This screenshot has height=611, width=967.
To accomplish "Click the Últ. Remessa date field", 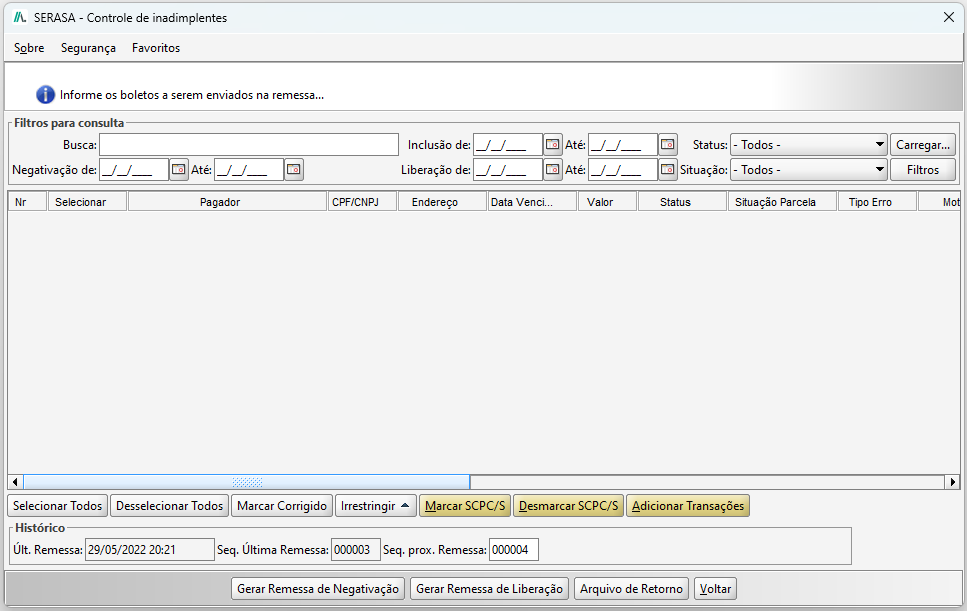I will pos(150,550).
